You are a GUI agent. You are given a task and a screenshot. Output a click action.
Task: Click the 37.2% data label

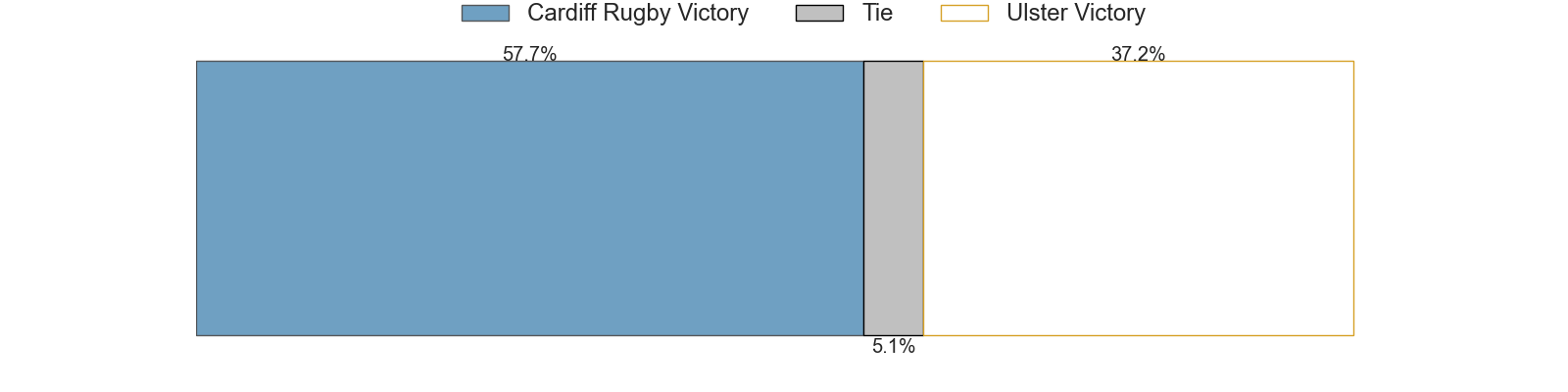point(1138,55)
